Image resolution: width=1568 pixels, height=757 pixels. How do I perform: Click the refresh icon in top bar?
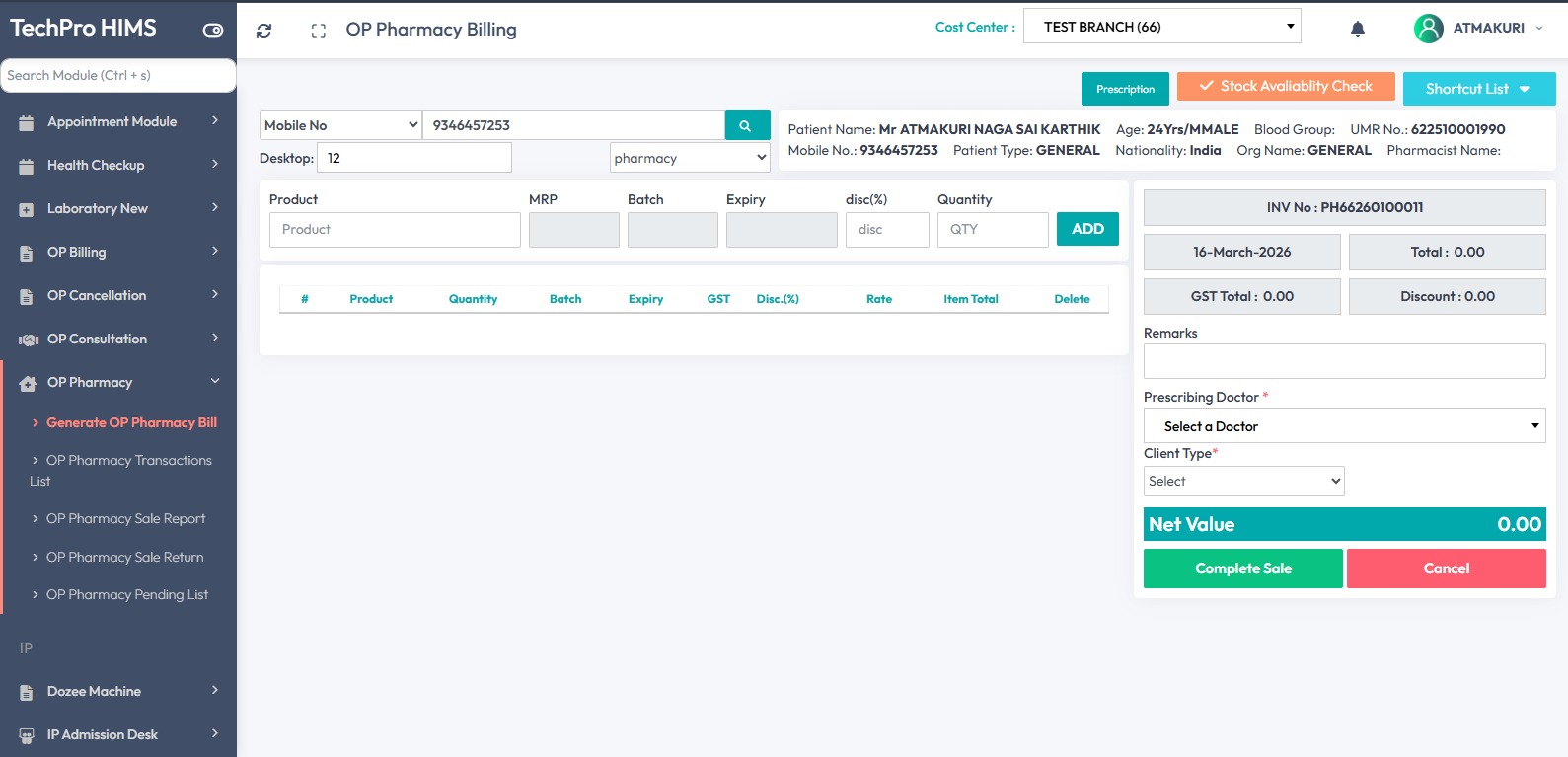[x=263, y=31]
